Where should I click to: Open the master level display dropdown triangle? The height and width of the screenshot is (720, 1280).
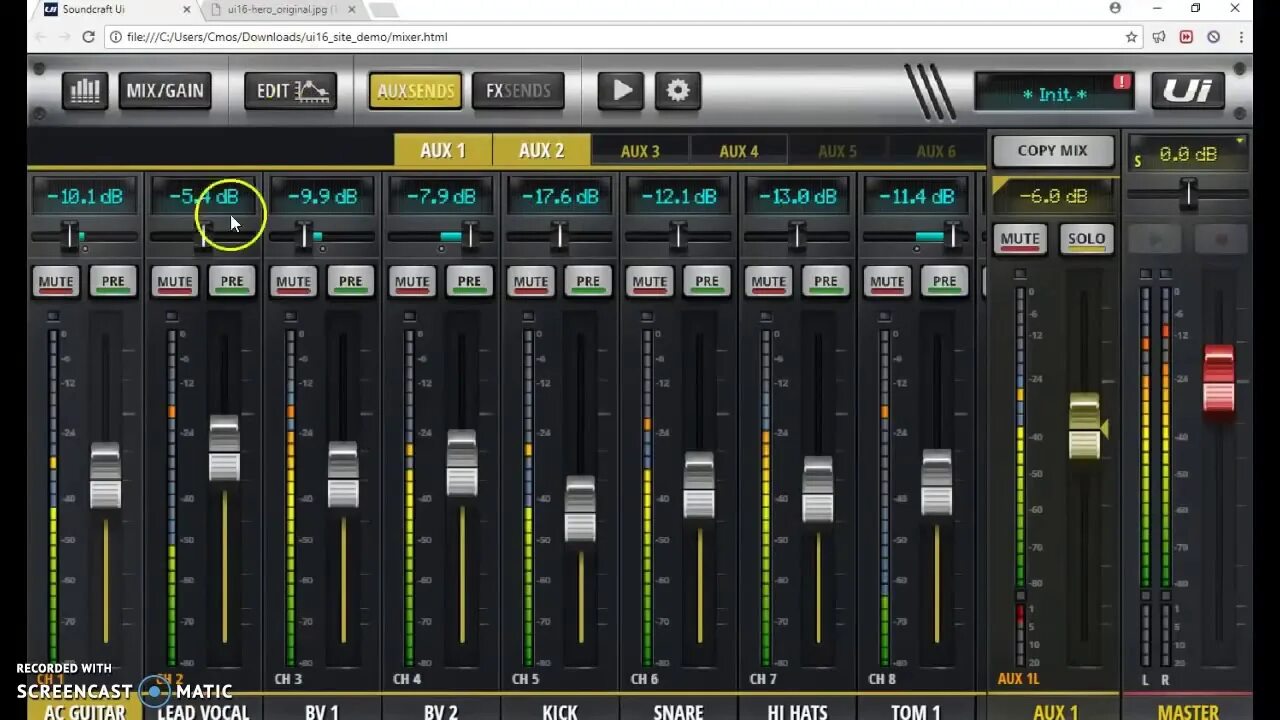tap(1240, 141)
